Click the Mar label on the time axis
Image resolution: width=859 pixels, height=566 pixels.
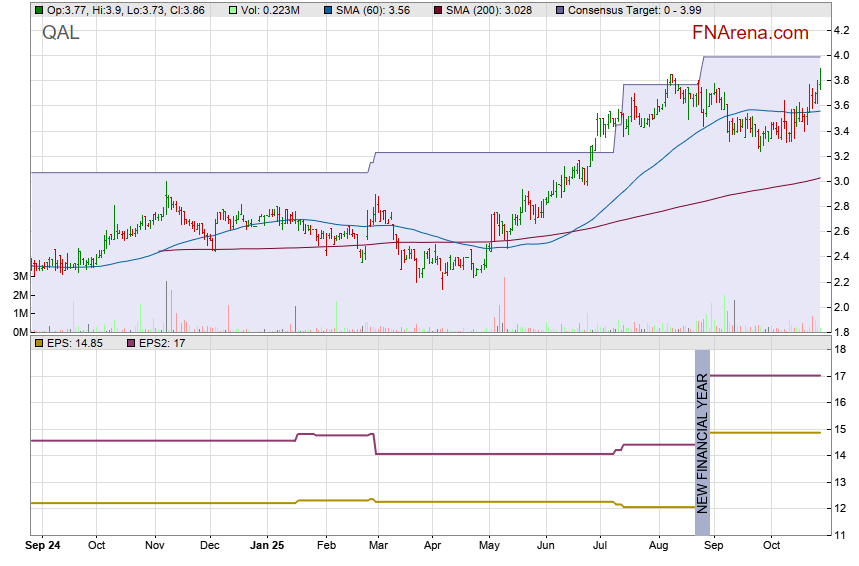377,546
